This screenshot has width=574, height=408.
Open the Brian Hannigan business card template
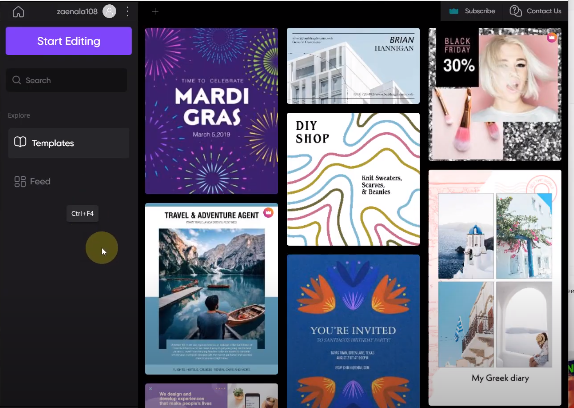pyautogui.click(x=353, y=66)
